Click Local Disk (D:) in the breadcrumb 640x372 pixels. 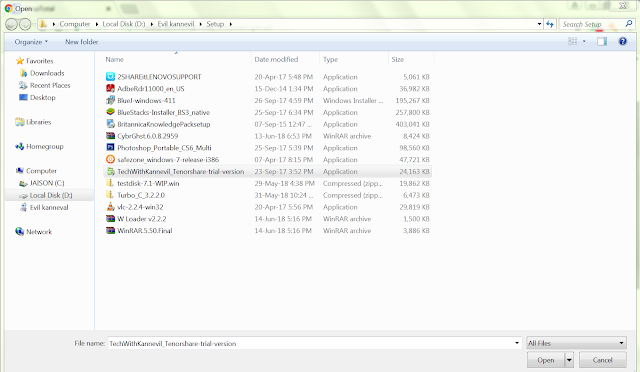click(124, 24)
